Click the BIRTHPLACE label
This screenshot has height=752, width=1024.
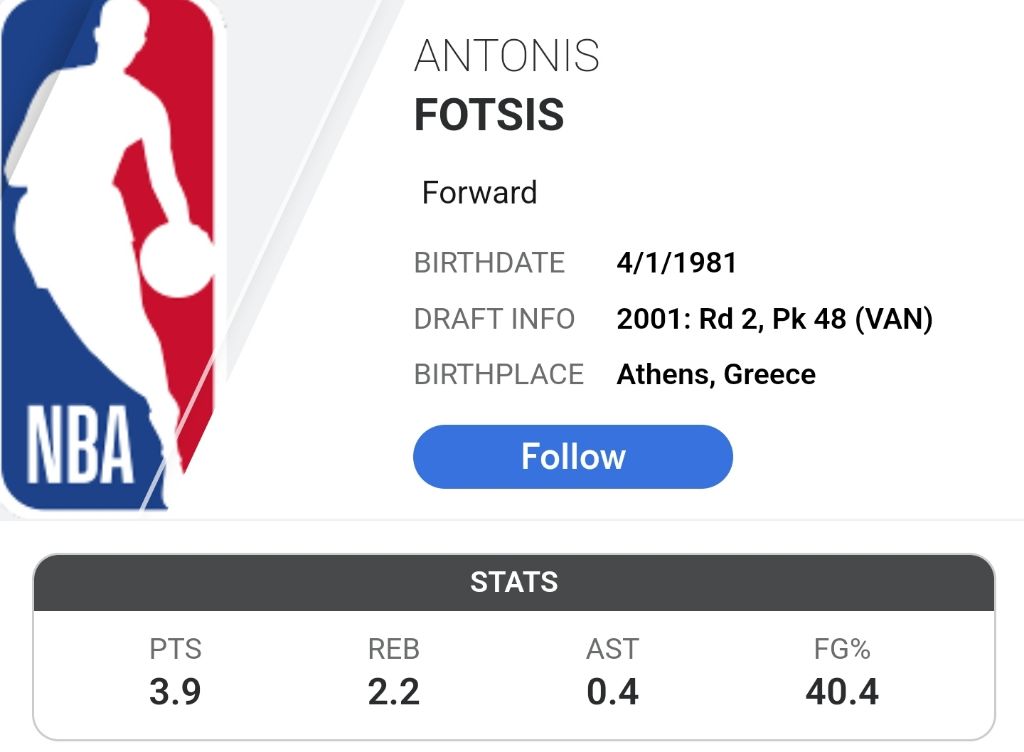tap(498, 374)
